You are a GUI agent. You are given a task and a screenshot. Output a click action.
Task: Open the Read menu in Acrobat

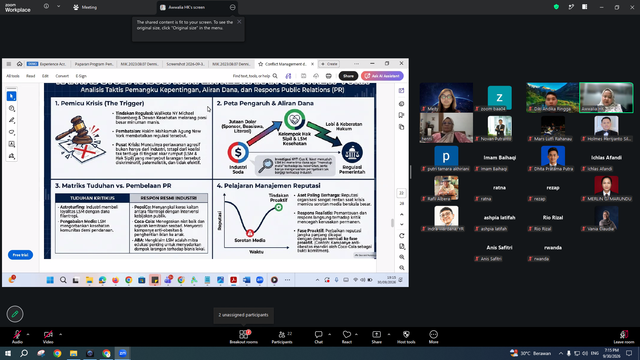click(31, 76)
